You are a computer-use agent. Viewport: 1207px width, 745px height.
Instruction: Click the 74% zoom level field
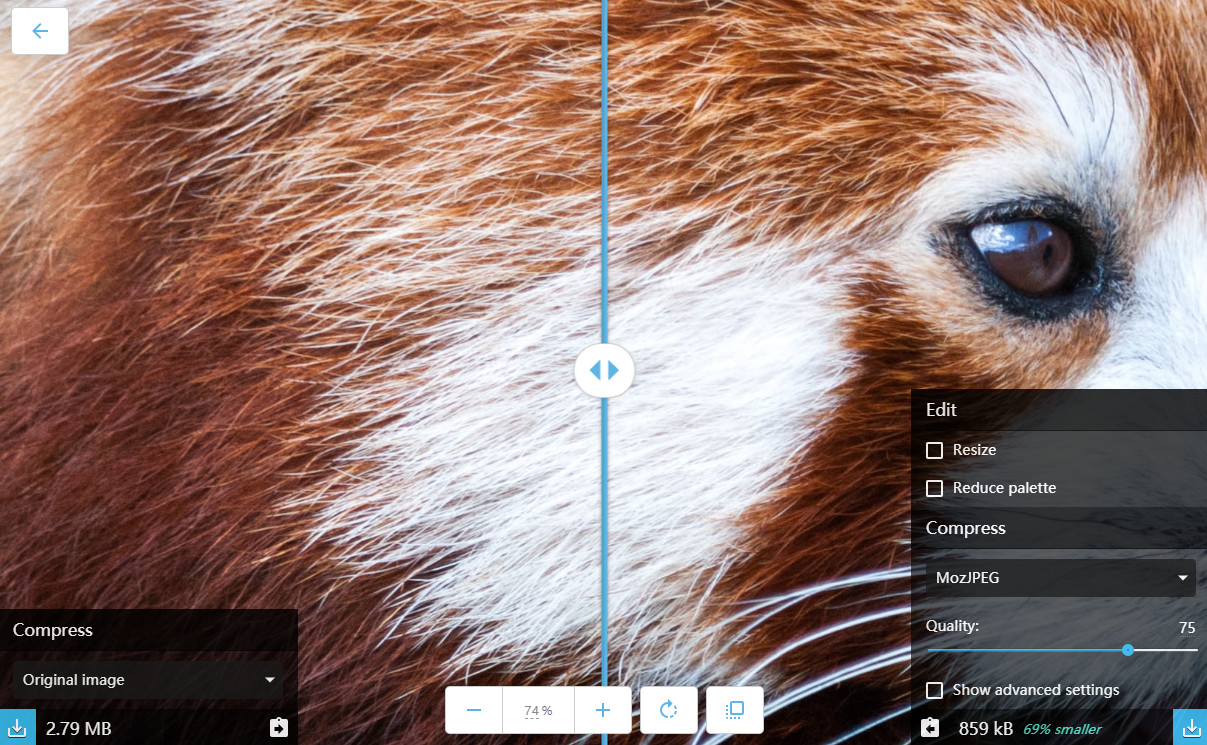tap(538, 711)
